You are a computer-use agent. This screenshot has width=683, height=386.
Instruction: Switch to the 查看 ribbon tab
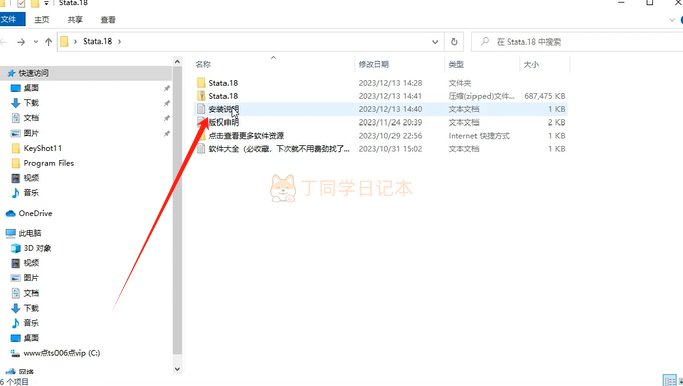click(108, 20)
